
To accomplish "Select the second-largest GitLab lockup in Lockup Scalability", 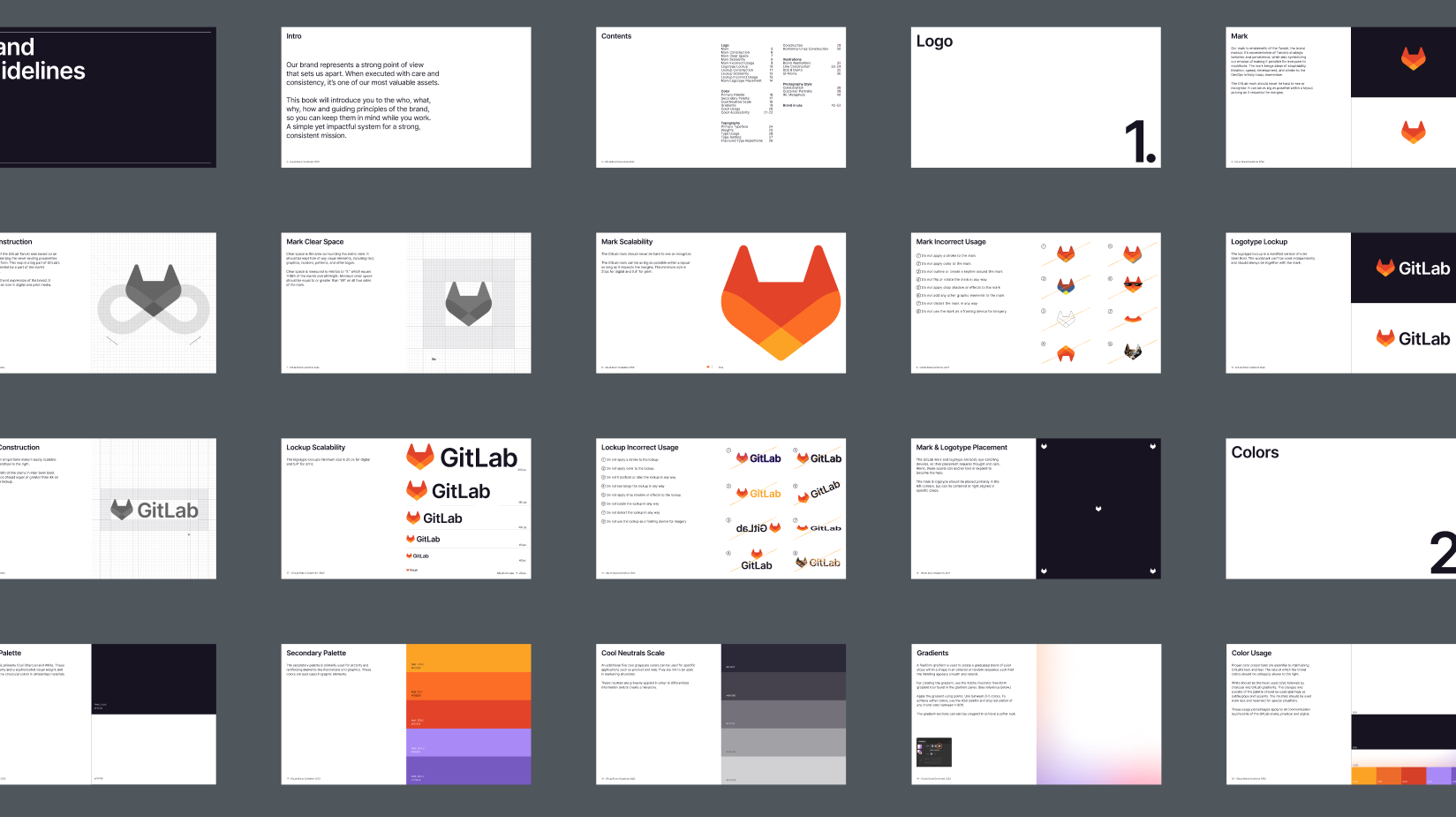I will [448, 491].
